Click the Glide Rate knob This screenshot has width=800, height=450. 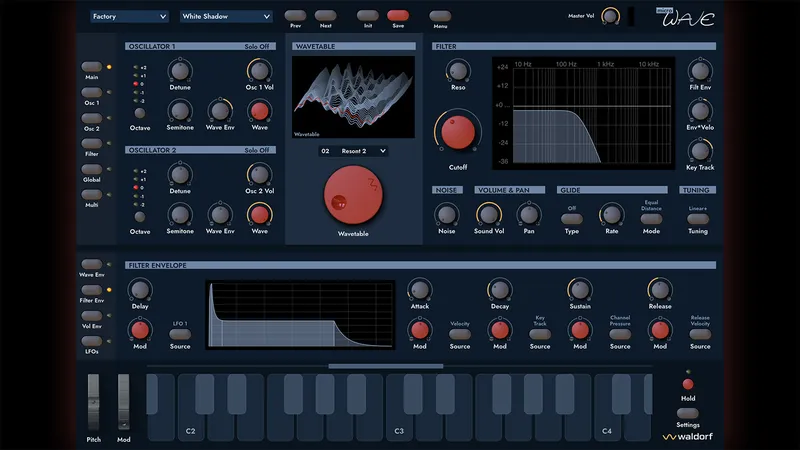coord(611,215)
